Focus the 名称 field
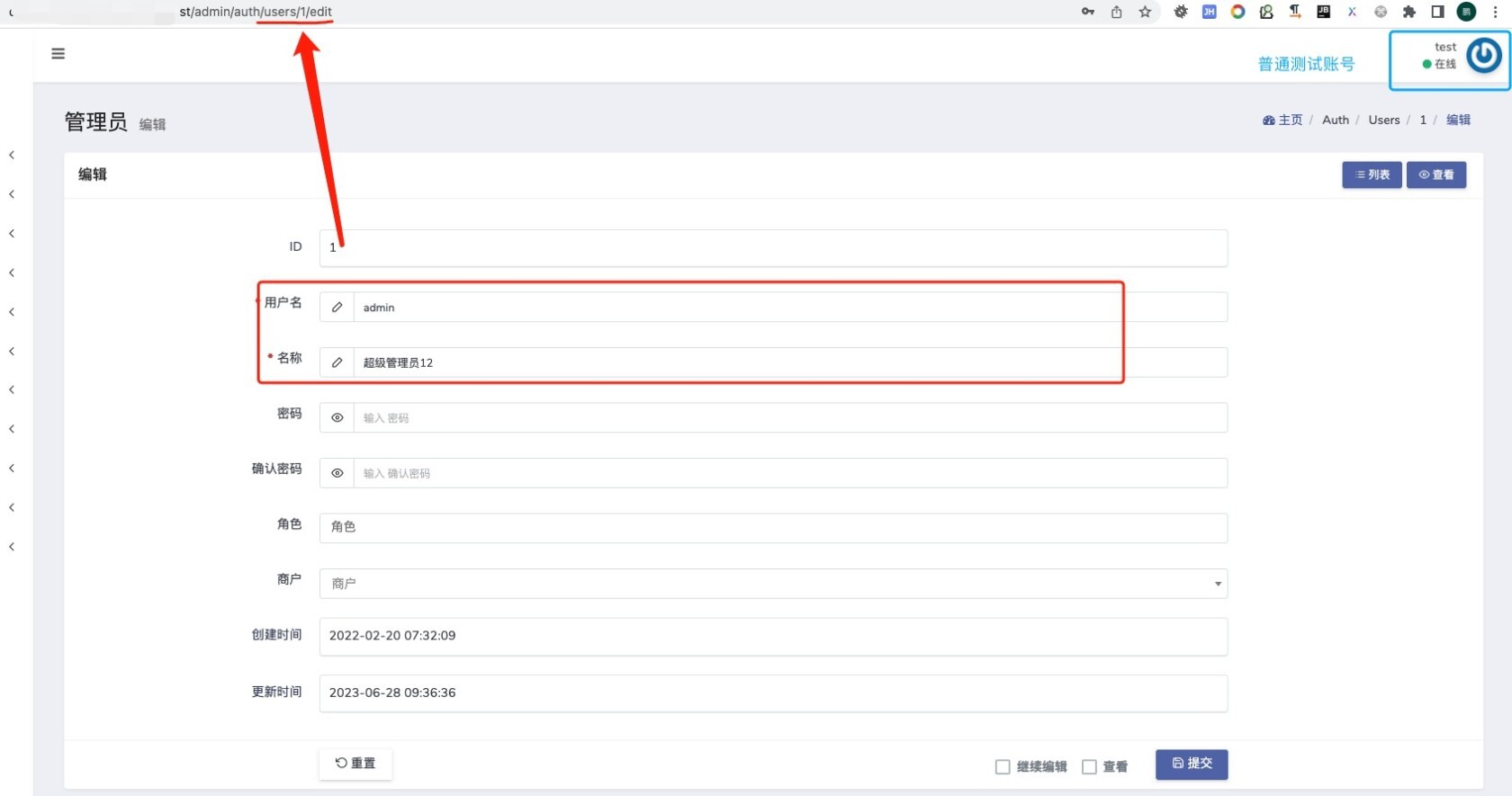 790,362
